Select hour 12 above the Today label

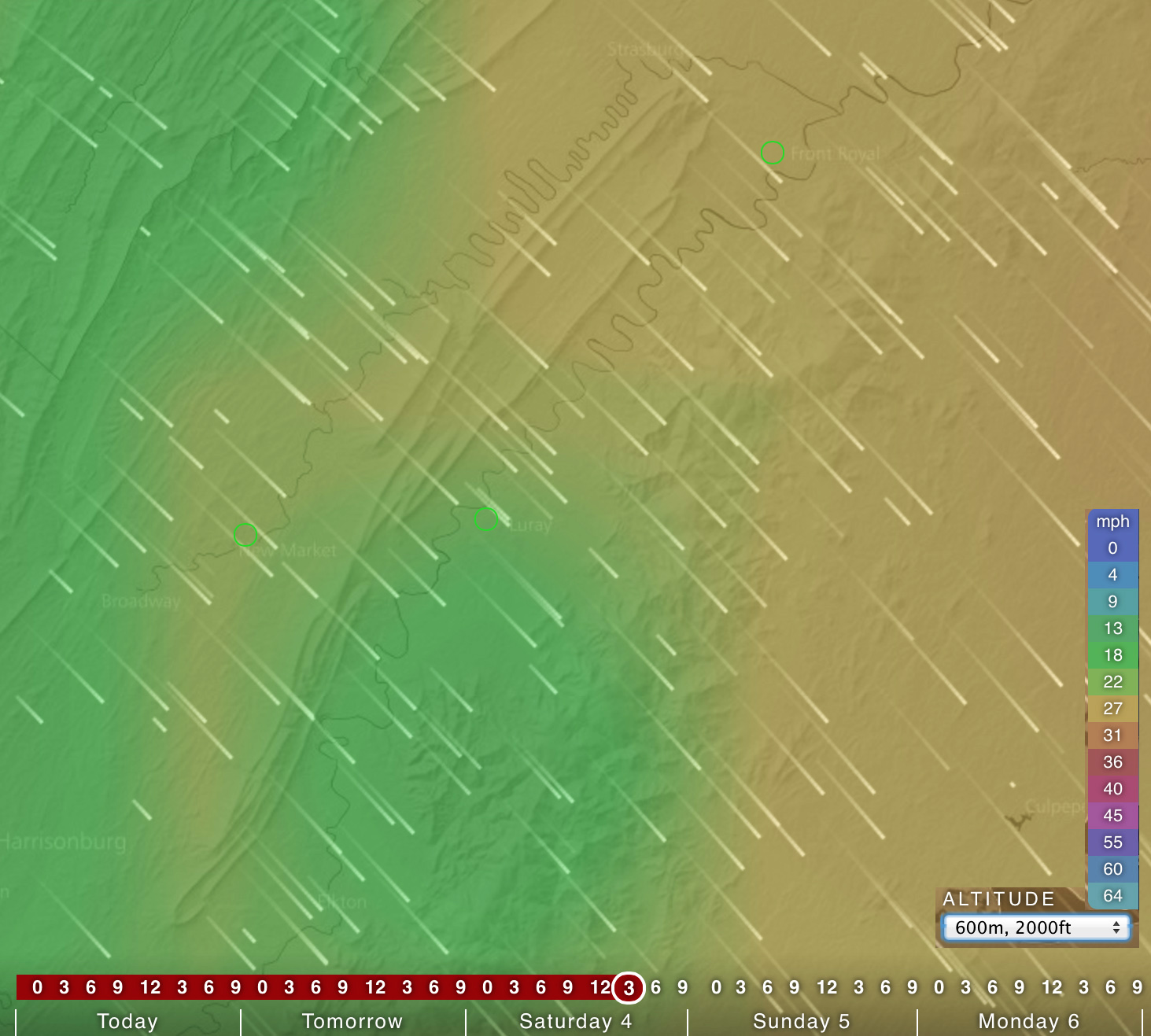[x=149, y=987]
